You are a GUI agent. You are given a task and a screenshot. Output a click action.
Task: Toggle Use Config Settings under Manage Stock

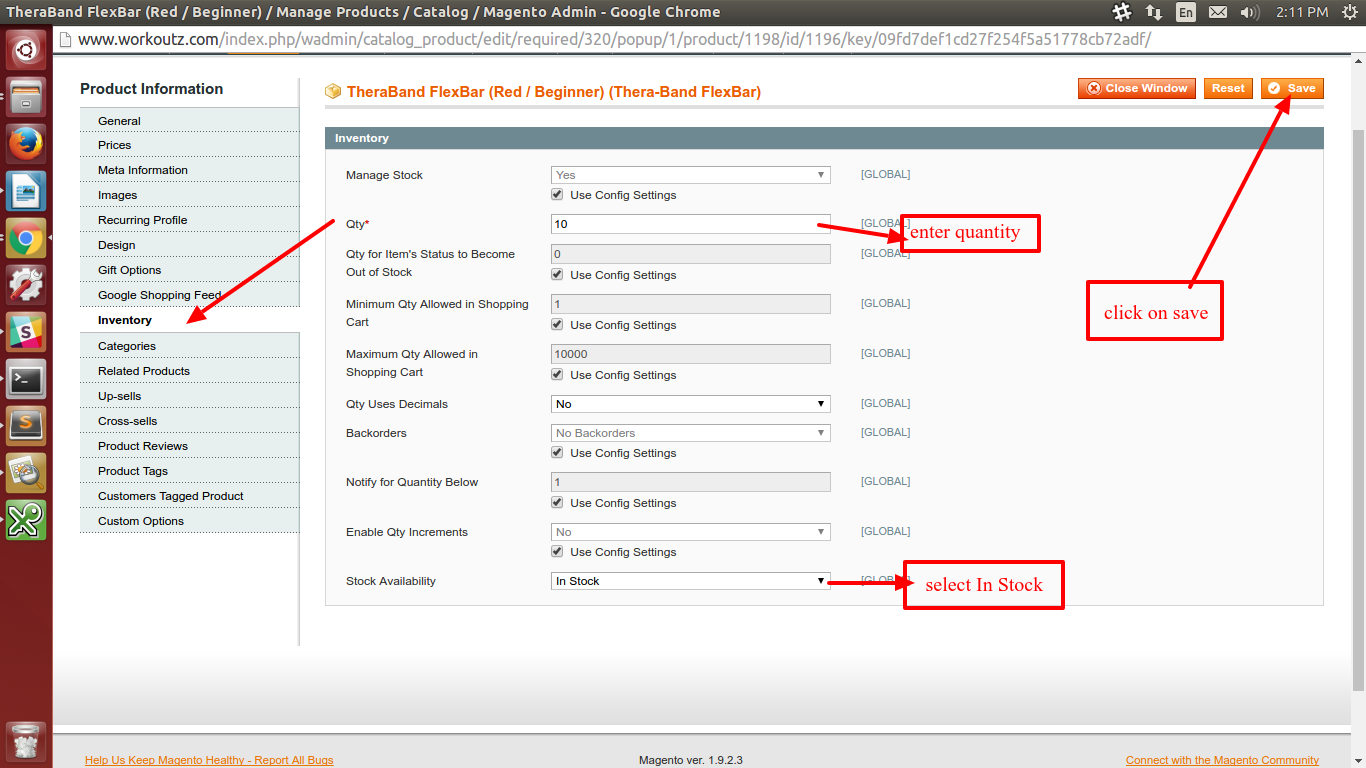point(557,195)
